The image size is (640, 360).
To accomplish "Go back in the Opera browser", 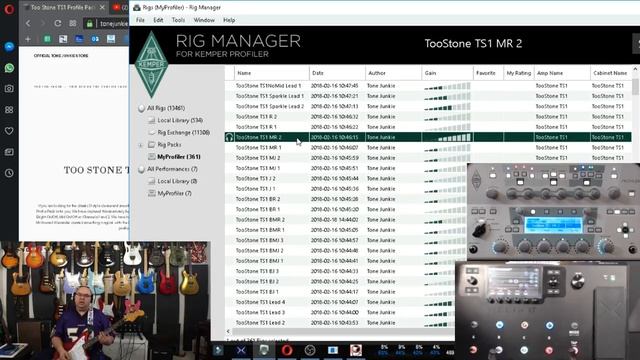I will click(28, 23).
